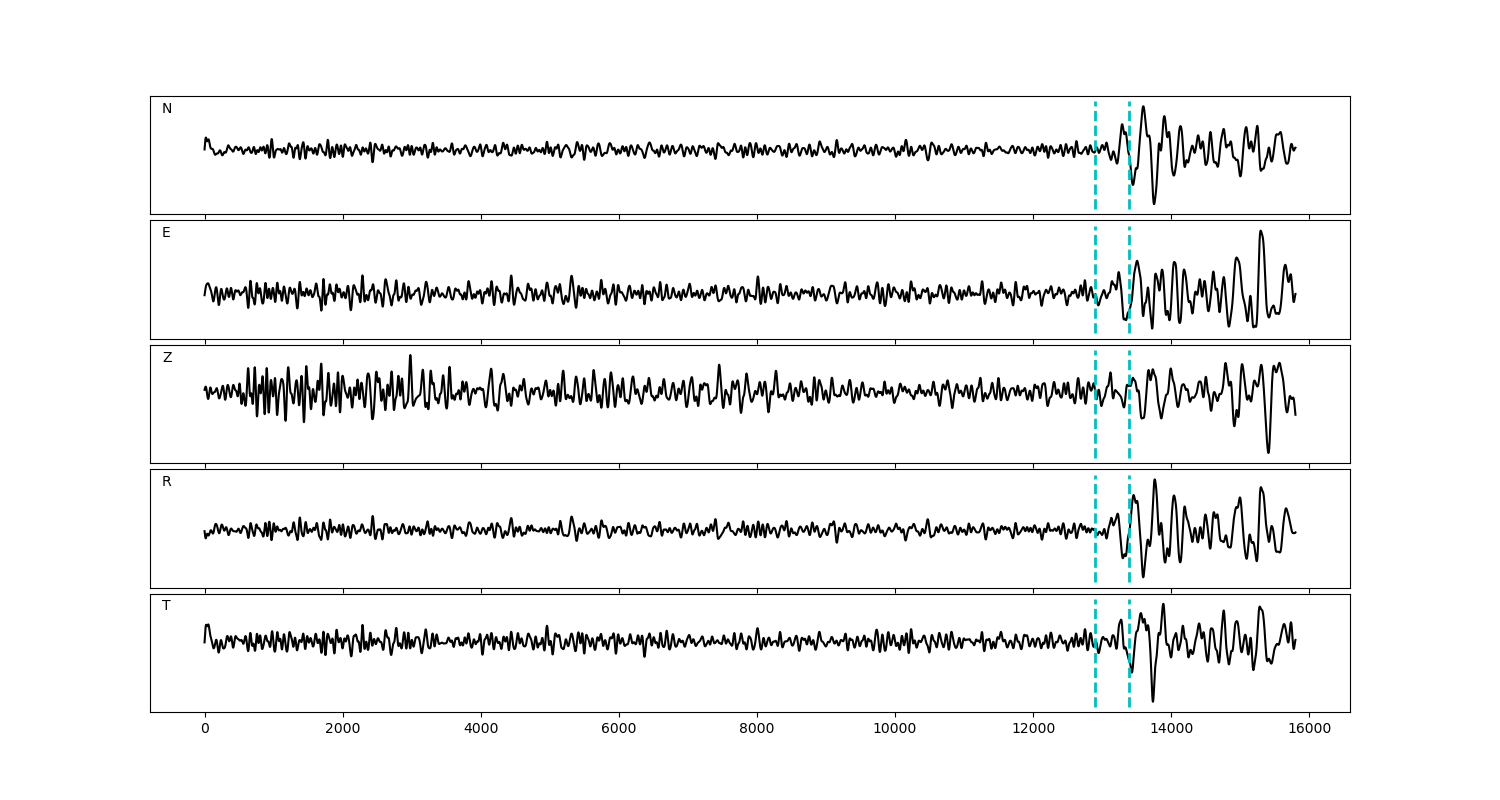Image resolution: width=1500 pixels, height=800 pixels.
Task: Select the R channel label
Action: coord(167,482)
